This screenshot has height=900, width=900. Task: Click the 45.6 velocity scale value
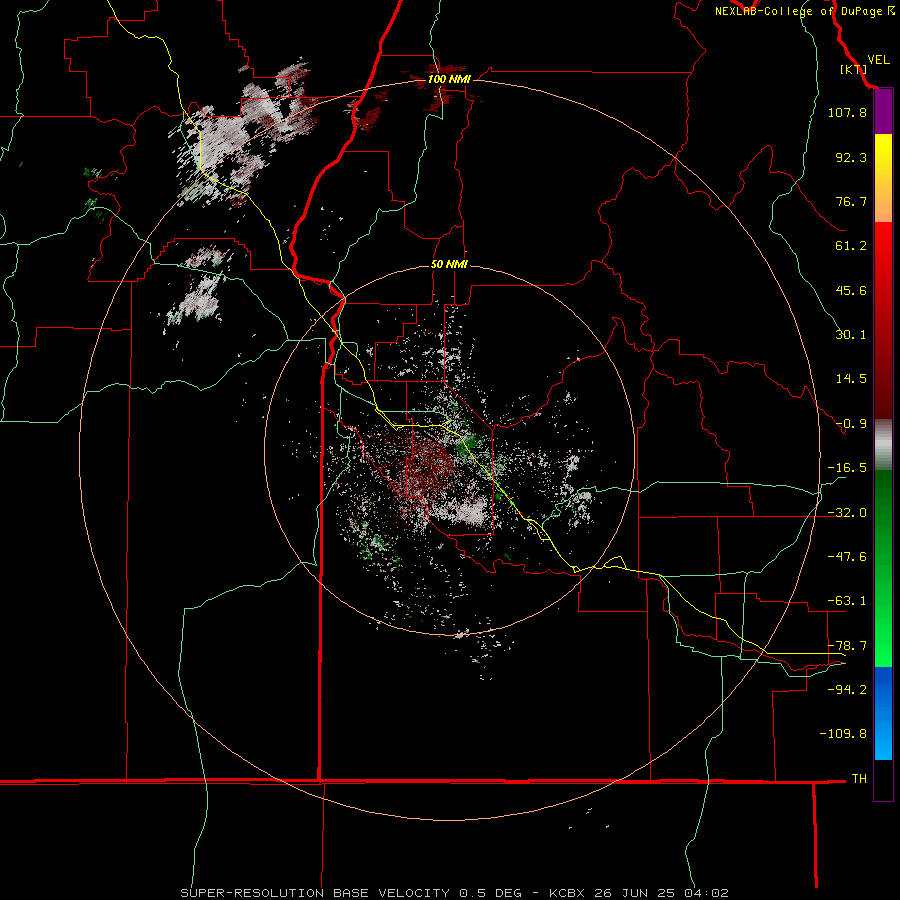coord(851,290)
